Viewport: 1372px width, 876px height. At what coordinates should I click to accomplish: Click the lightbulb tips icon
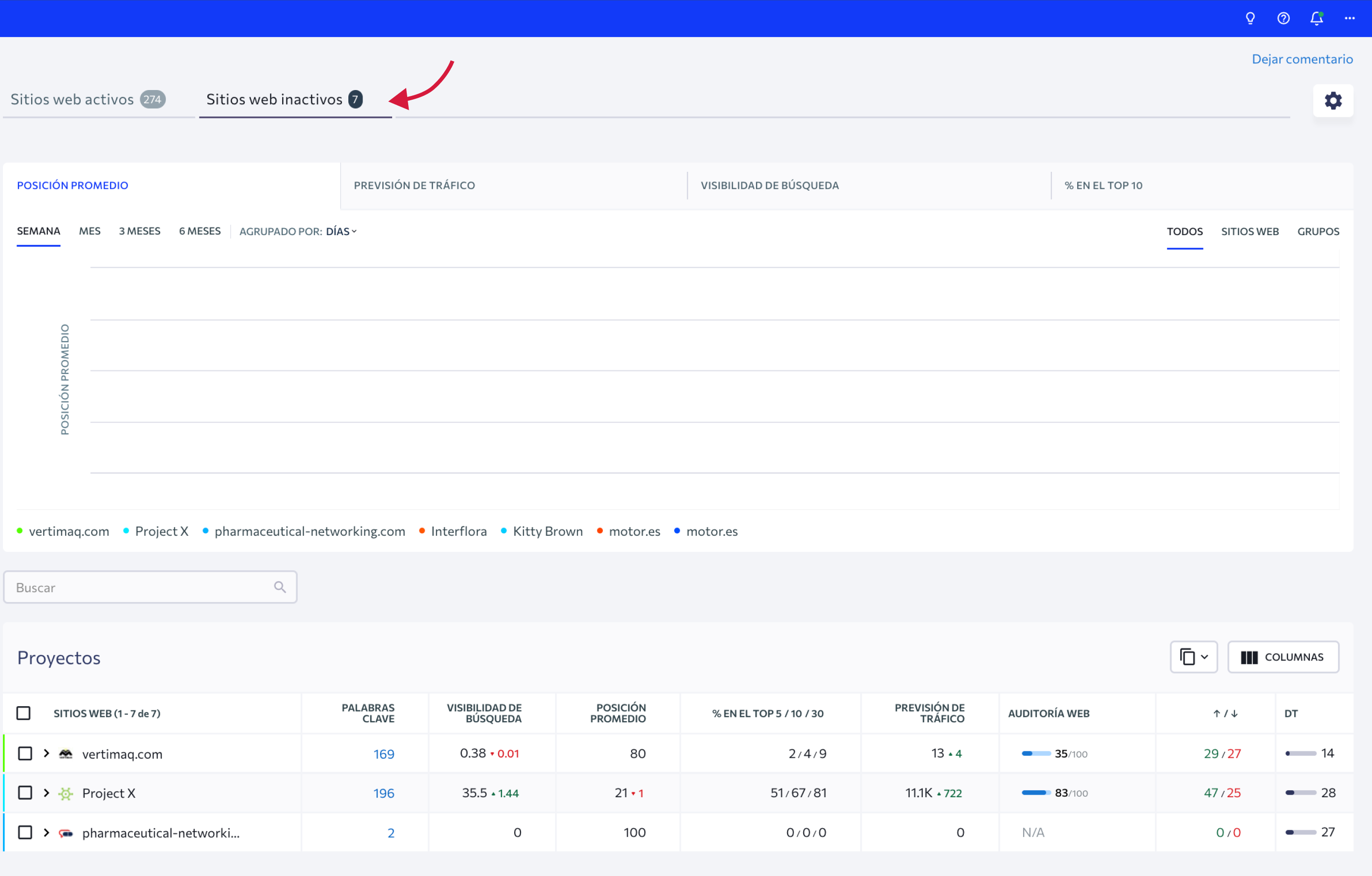coord(1250,18)
